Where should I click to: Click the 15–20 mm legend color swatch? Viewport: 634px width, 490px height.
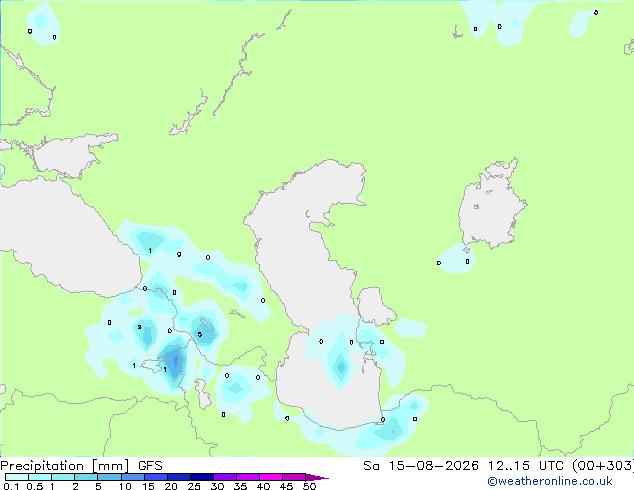pyautogui.click(x=156, y=477)
